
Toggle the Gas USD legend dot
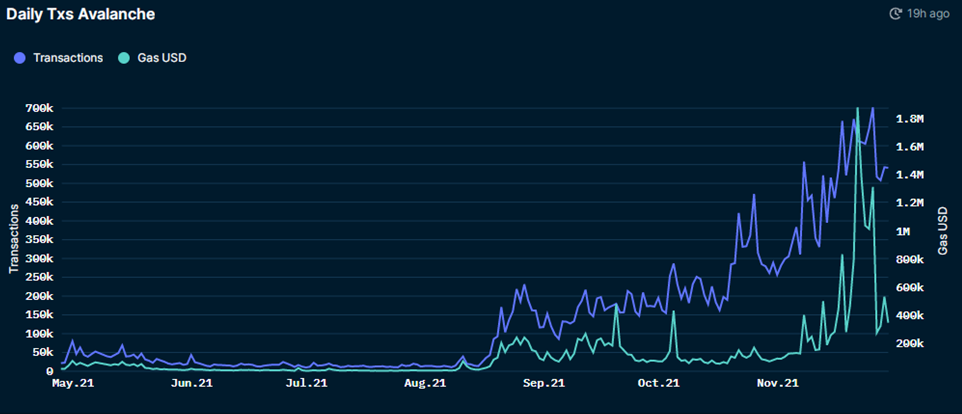pyautogui.click(x=122, y=58)
